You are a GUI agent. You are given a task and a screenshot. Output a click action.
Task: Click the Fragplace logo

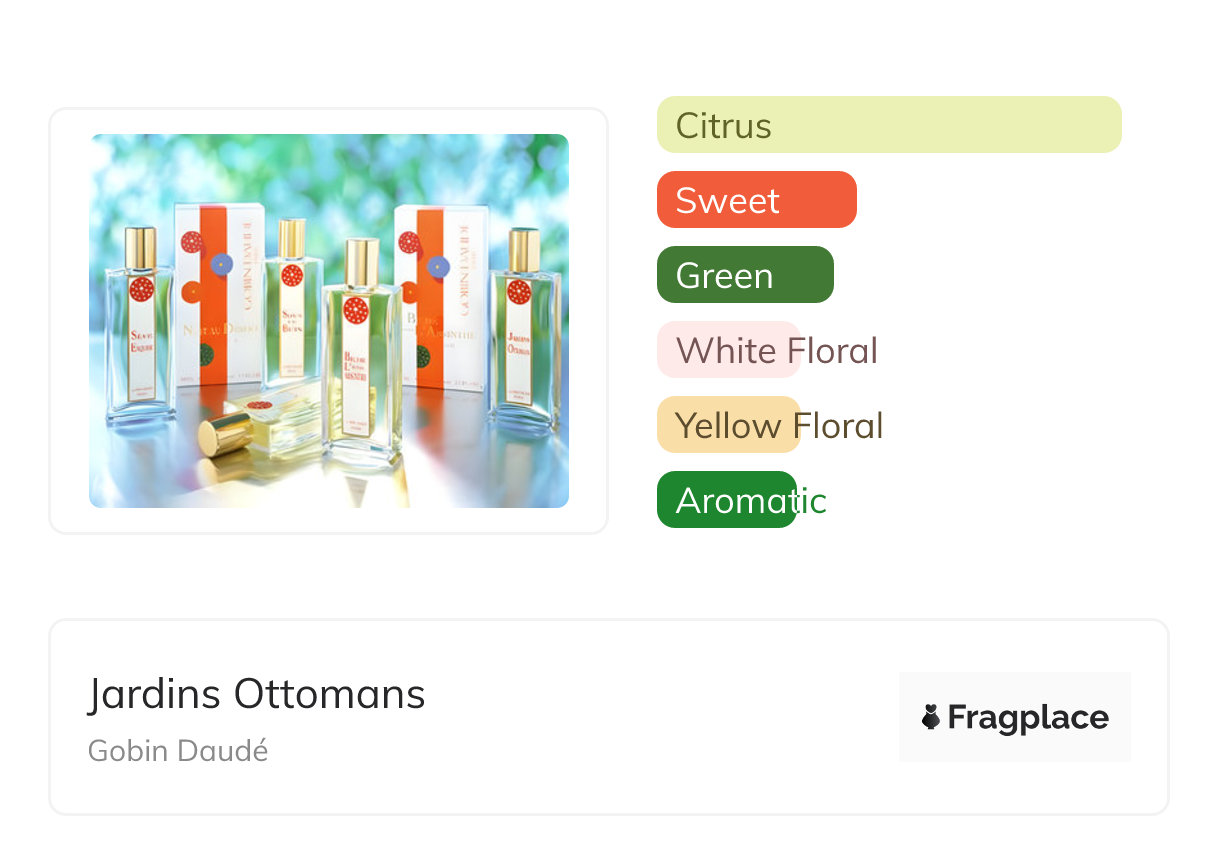[x=1014, y=717]
